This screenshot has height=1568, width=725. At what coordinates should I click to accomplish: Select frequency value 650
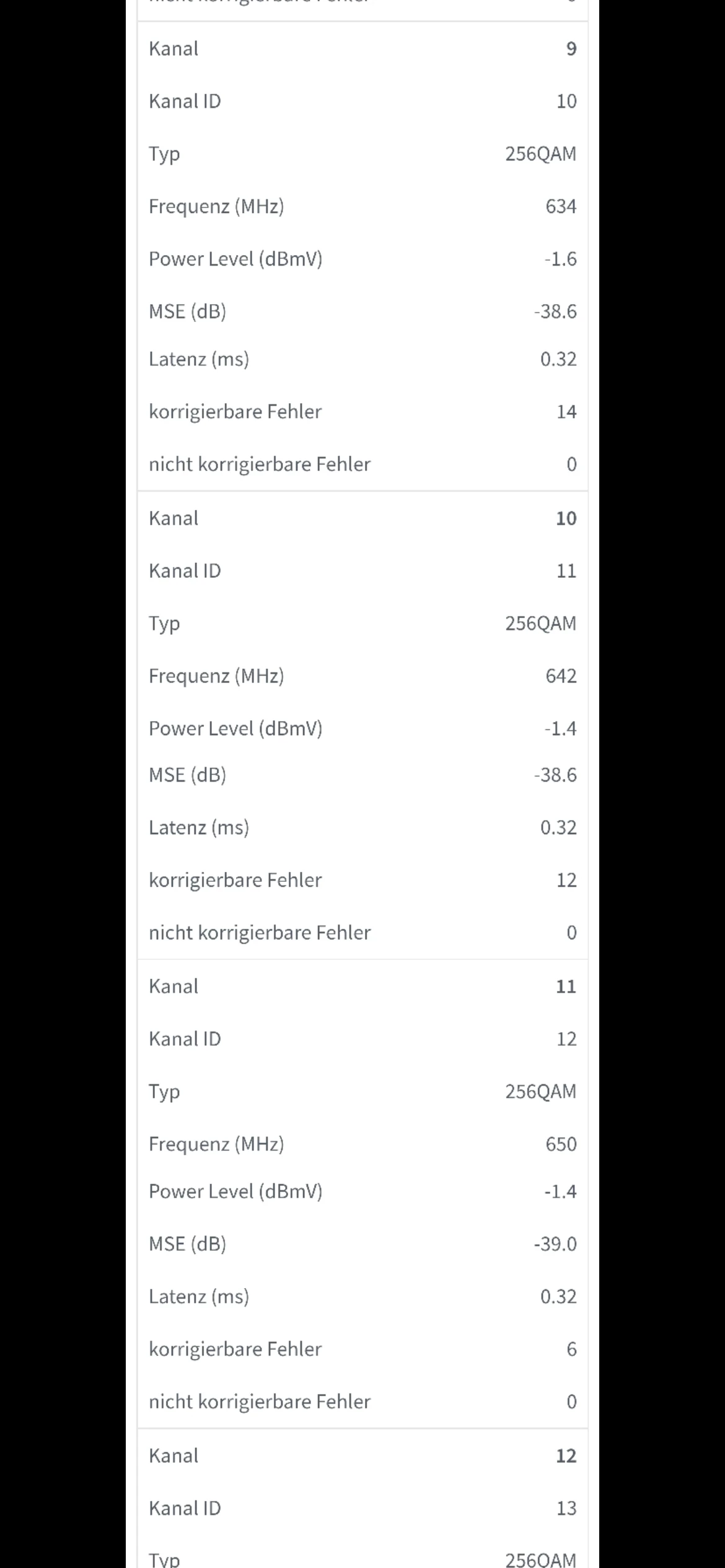pos(560,1144)
